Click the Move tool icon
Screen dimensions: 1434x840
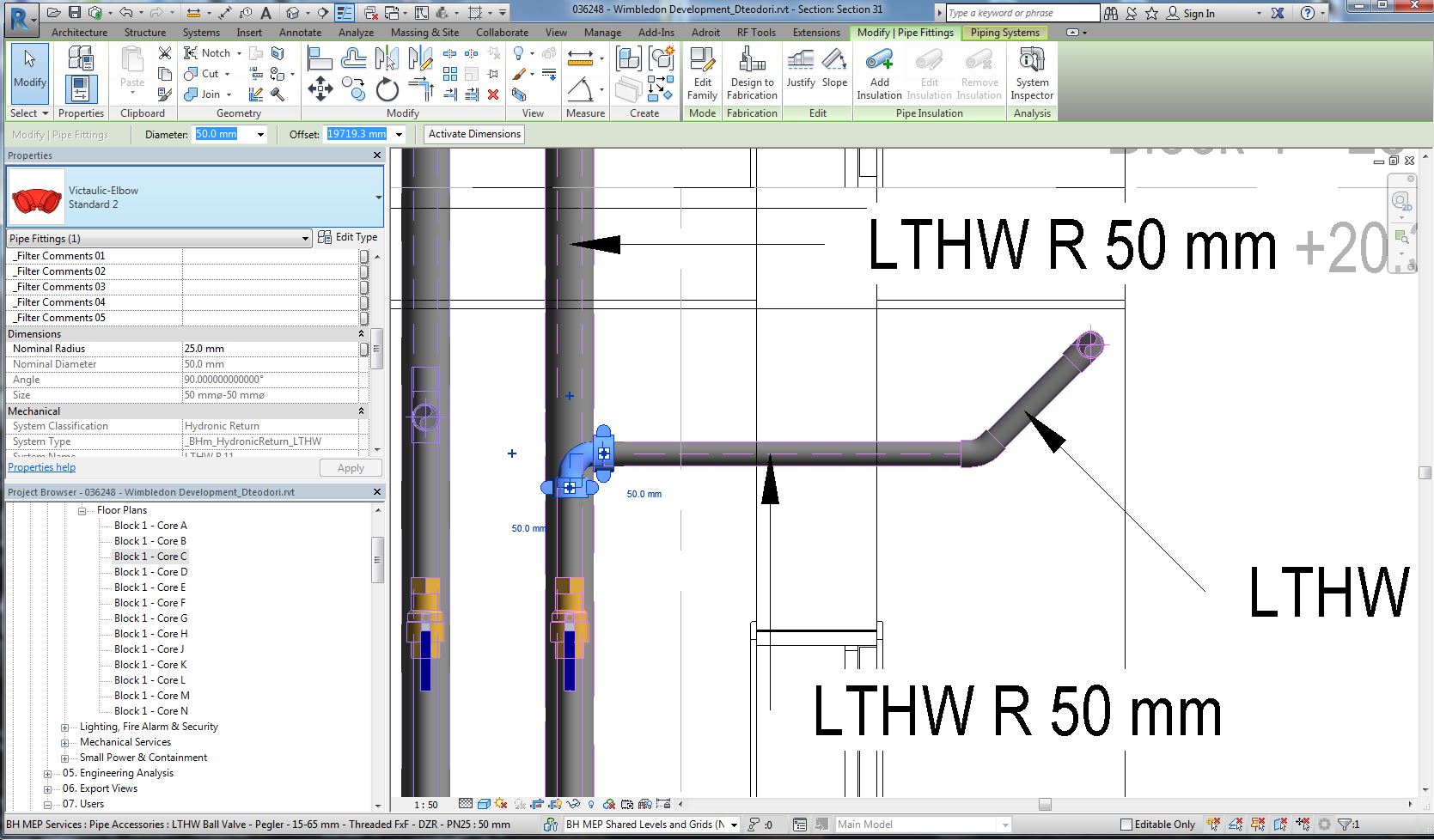coord(320,88)
